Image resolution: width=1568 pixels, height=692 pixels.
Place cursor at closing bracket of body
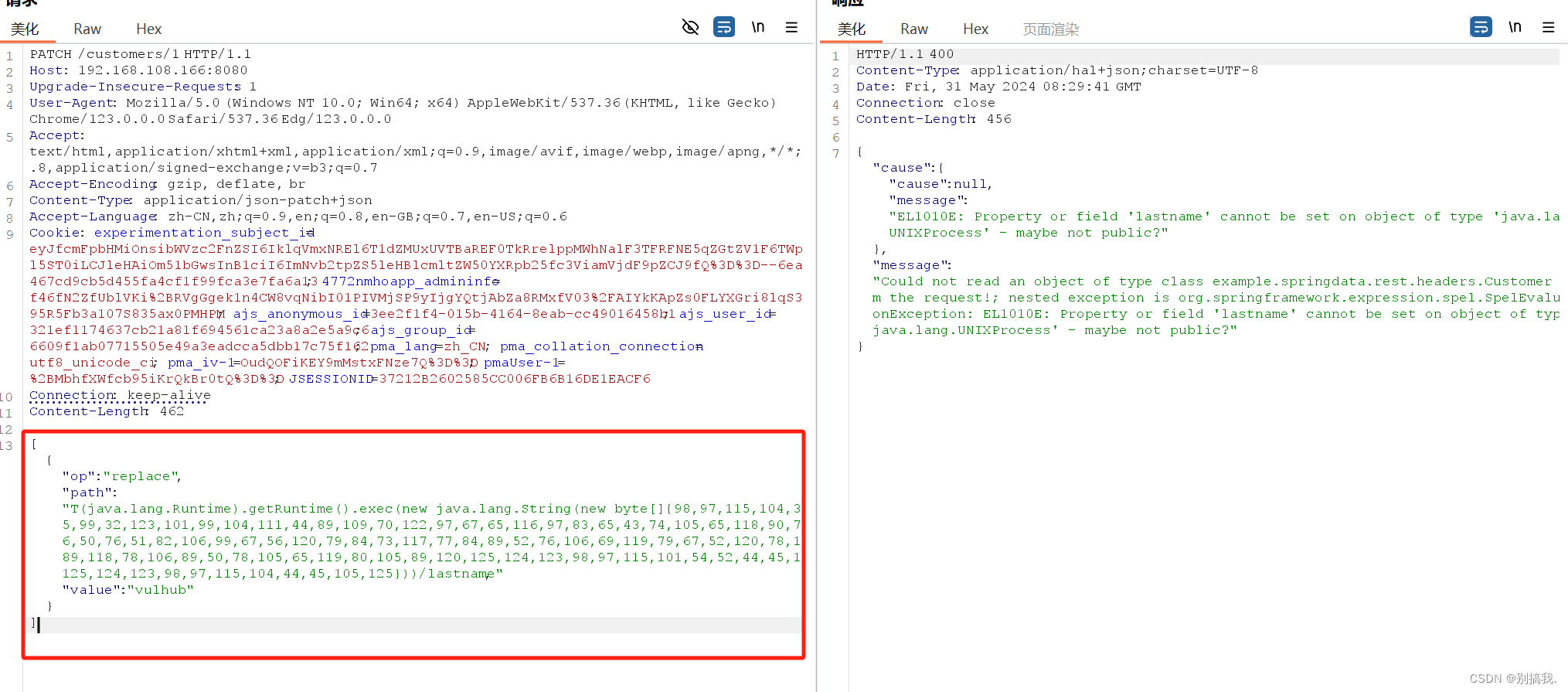pyautogui.click(x=34, y=622)
